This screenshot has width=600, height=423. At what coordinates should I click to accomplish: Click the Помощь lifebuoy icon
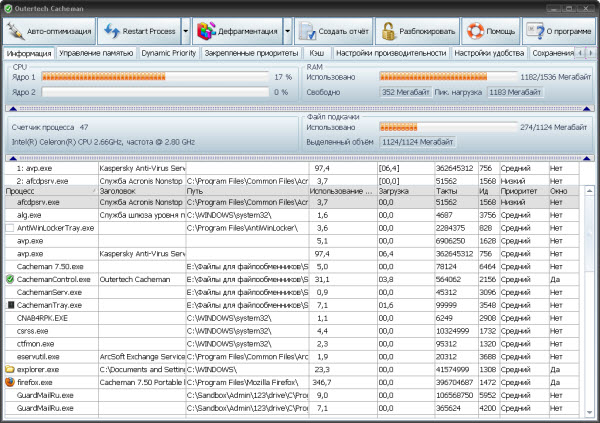click(x=476, y=29)
